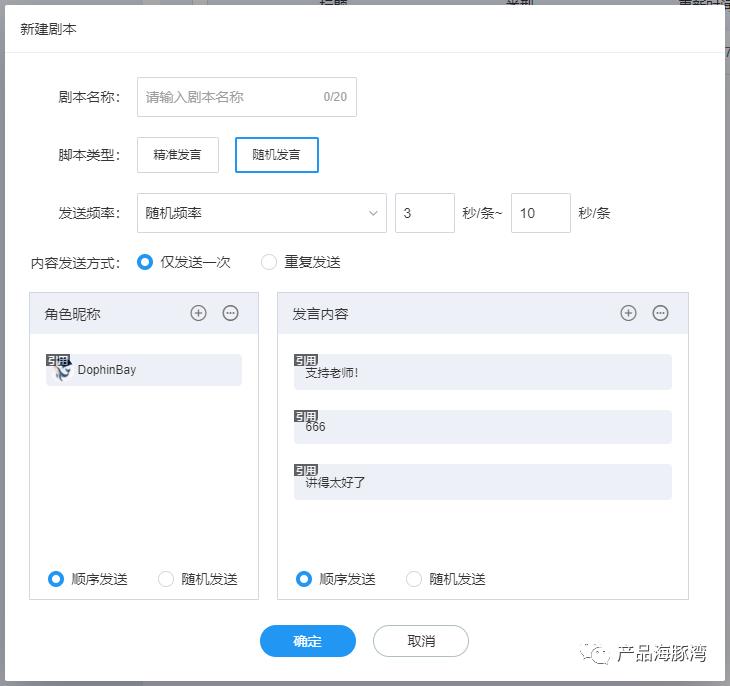Open more options in 角色昵称 panel header
The height and width of the screenshot is (686, 730).
[230, 313]
